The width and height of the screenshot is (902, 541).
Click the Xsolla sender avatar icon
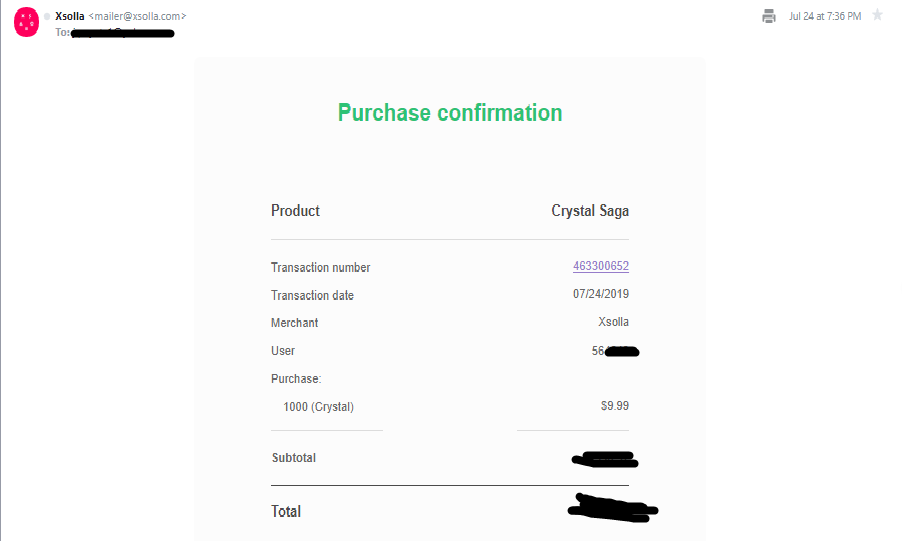[x=26, y=23]
